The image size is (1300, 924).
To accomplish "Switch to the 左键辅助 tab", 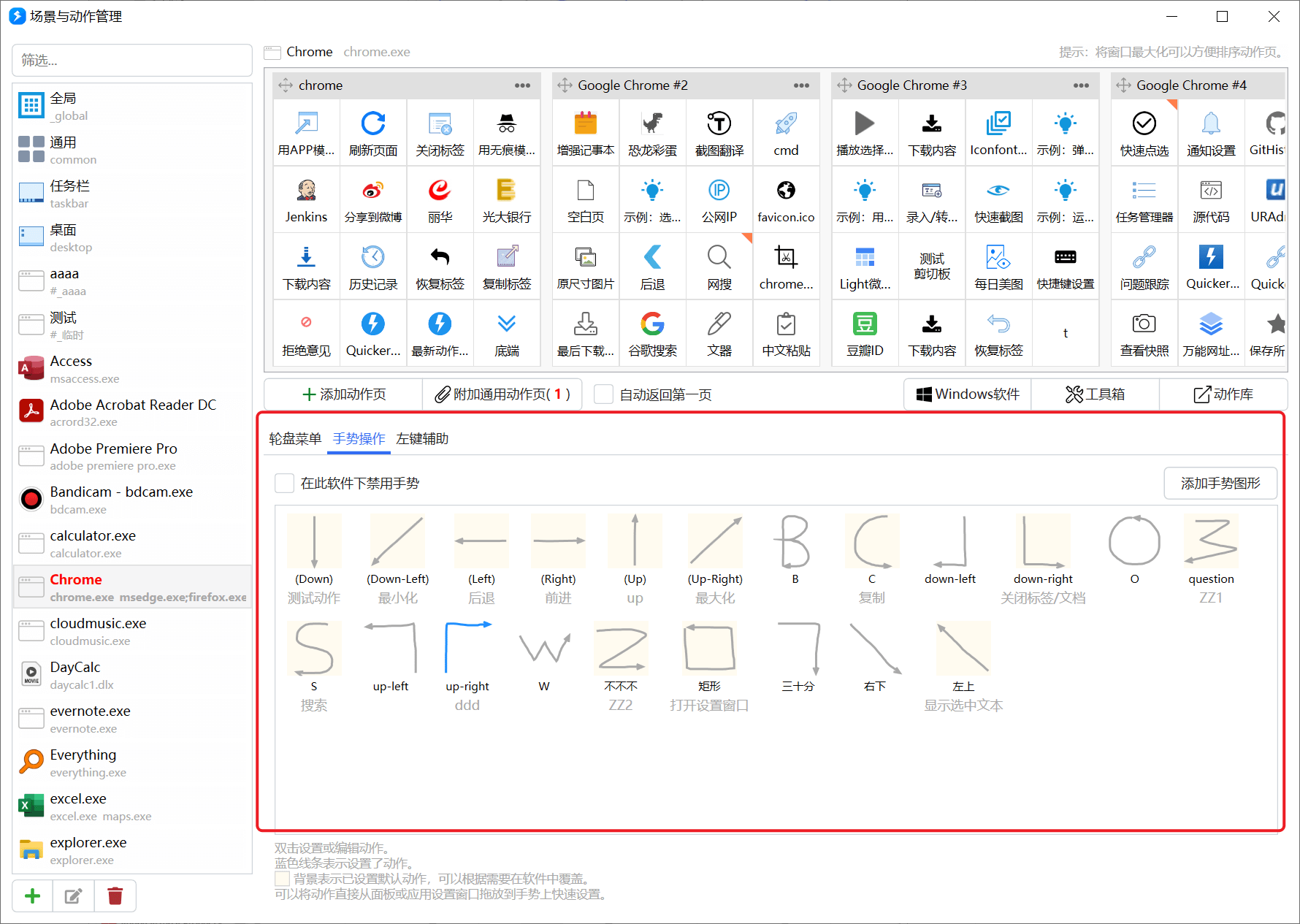I will (x=422, y=438).
